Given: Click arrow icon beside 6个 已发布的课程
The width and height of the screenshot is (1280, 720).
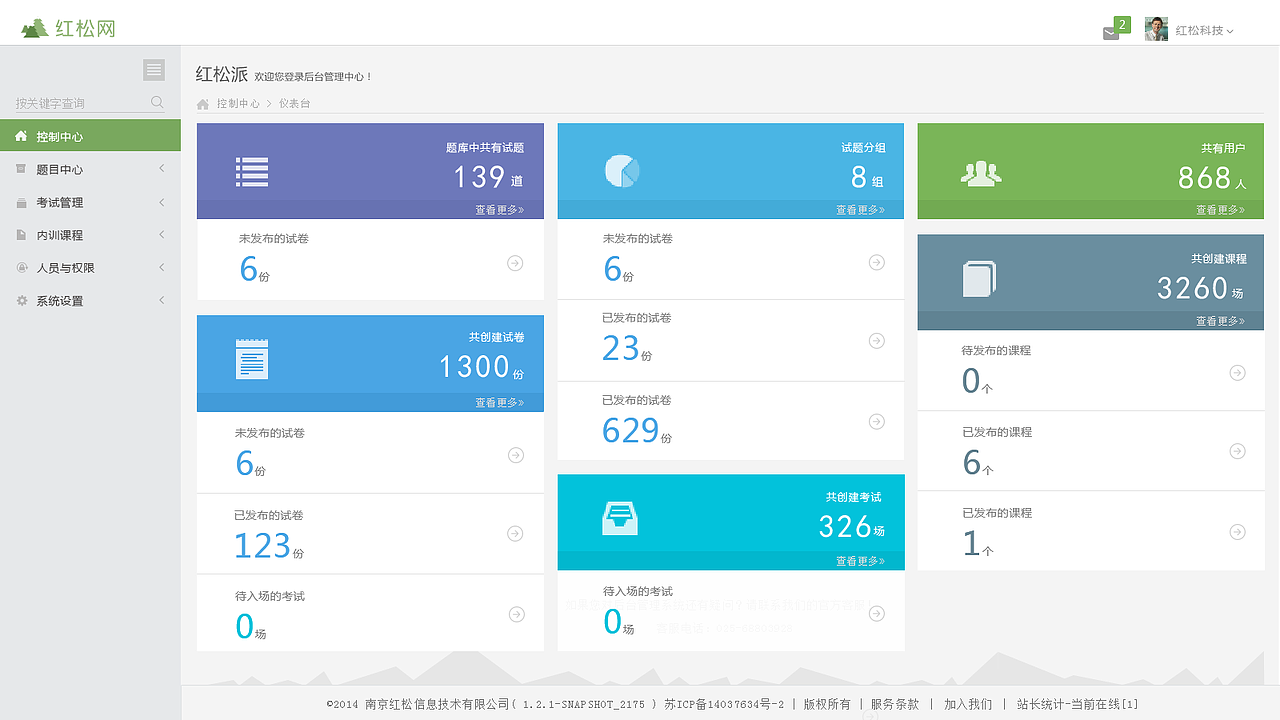Looking at the screenshot, I should pos(1237,451).
